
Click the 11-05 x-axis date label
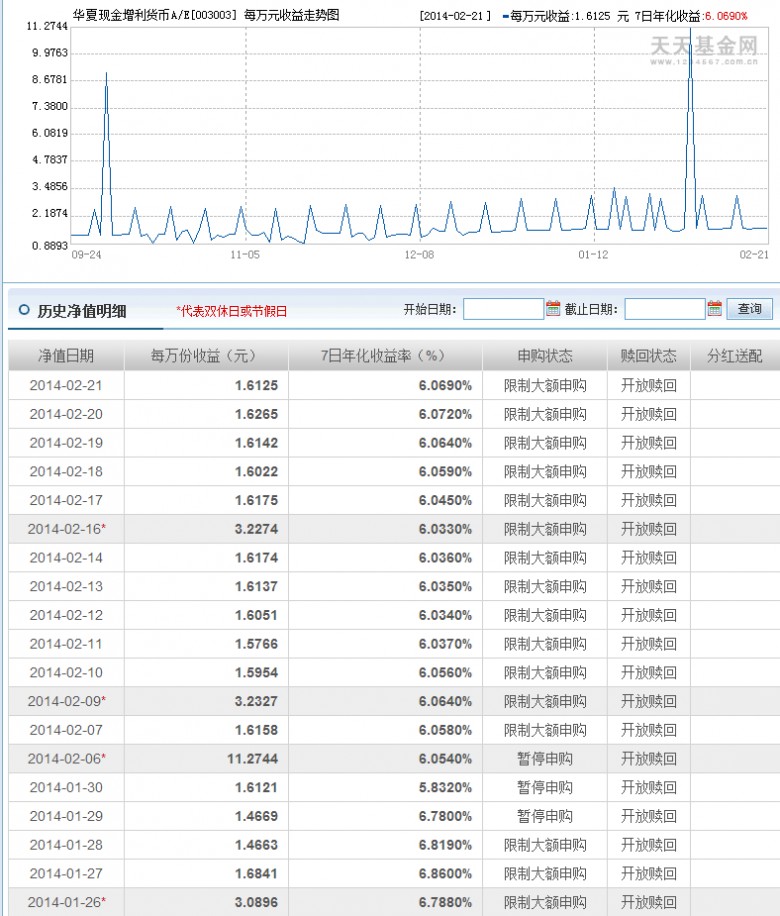(x=245, y=255)
